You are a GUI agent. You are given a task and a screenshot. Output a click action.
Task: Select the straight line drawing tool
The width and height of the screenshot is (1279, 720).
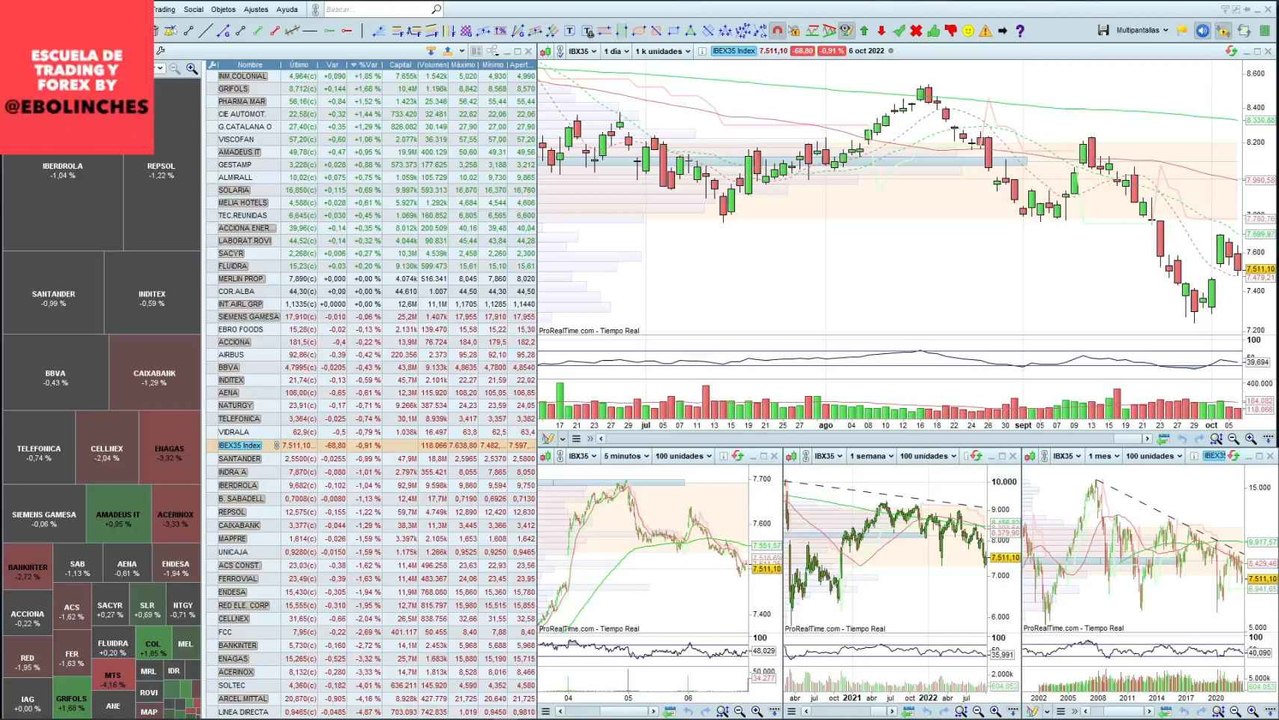coord(205,31)
